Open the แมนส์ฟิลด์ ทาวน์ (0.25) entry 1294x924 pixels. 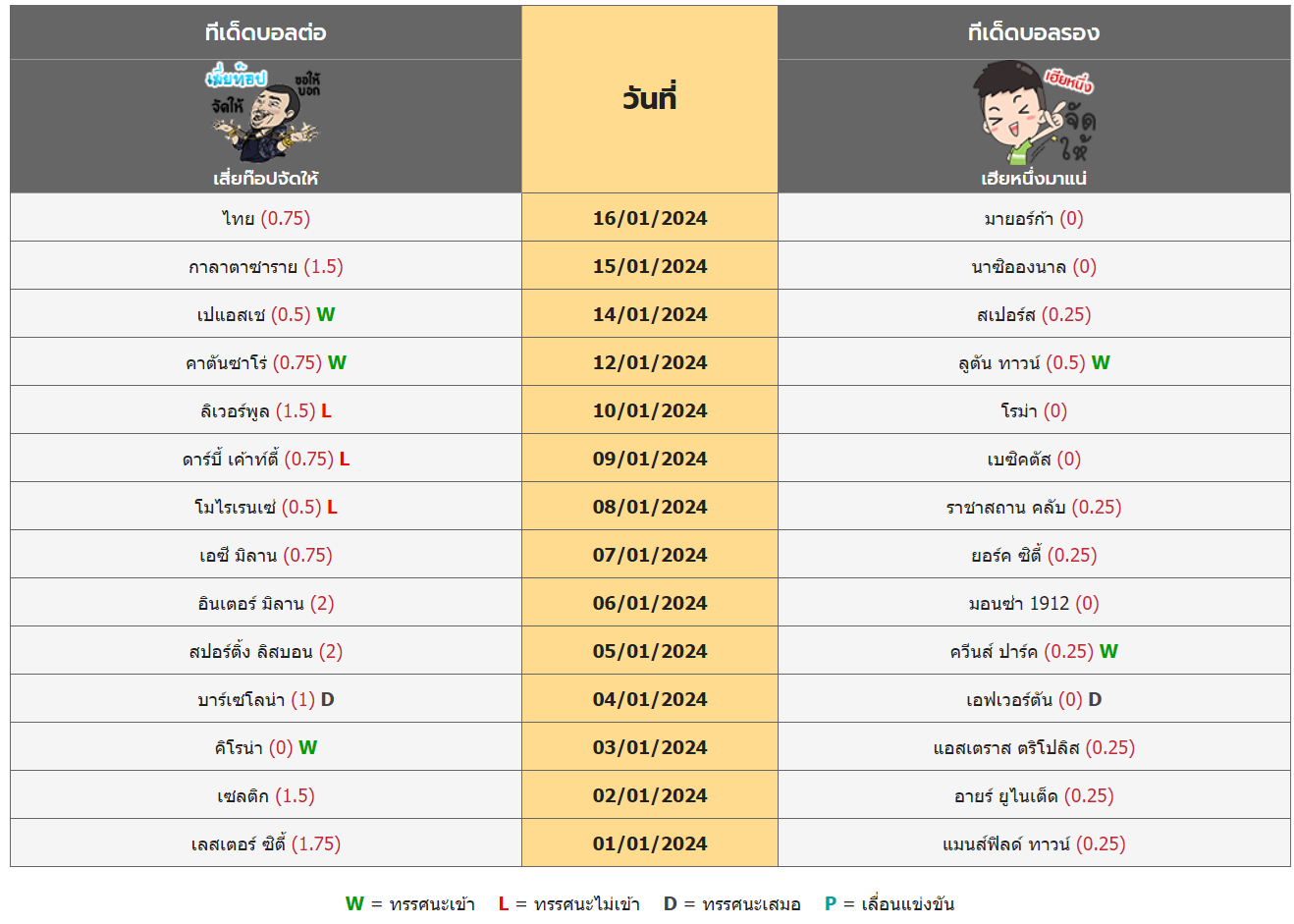pos(1034,843)
